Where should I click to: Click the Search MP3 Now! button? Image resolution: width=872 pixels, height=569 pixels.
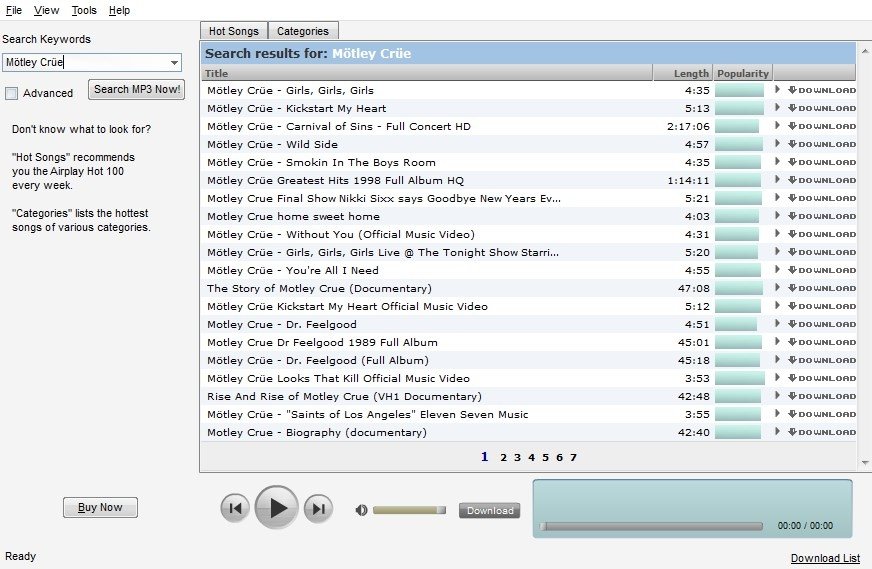click(x=137, y=90)
